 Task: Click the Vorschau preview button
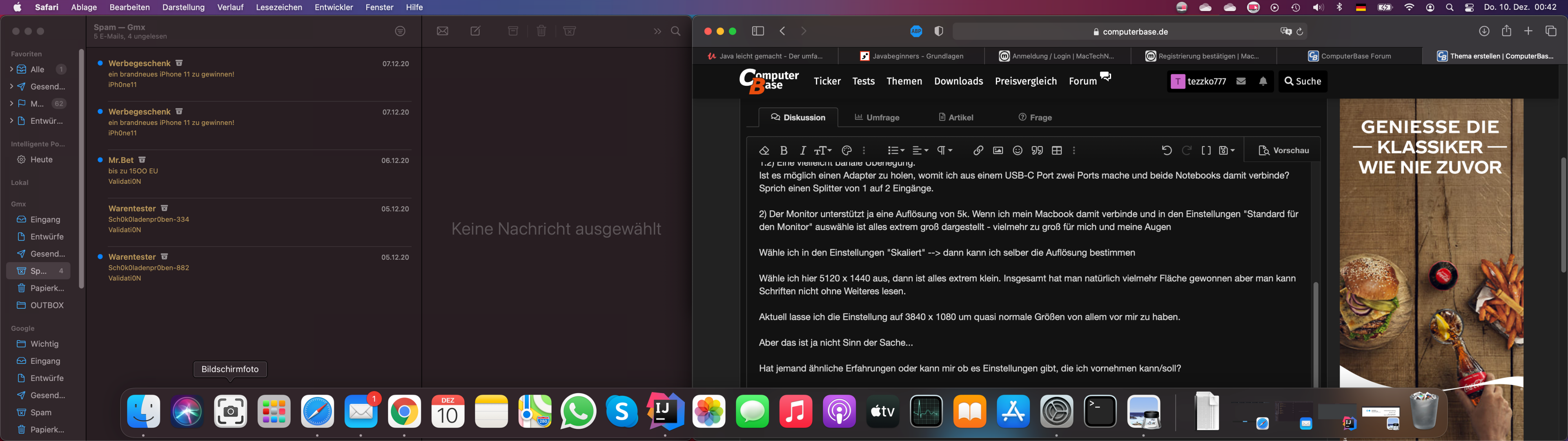[1284, 150]
